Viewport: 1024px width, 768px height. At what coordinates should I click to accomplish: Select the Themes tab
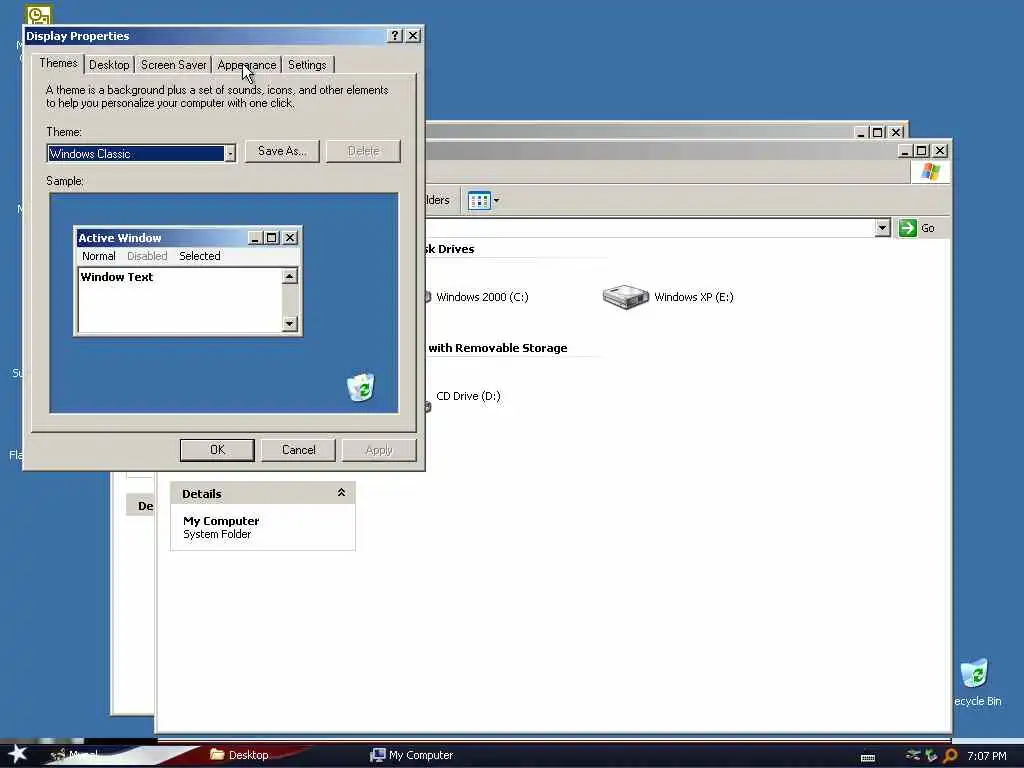(58, 63)
